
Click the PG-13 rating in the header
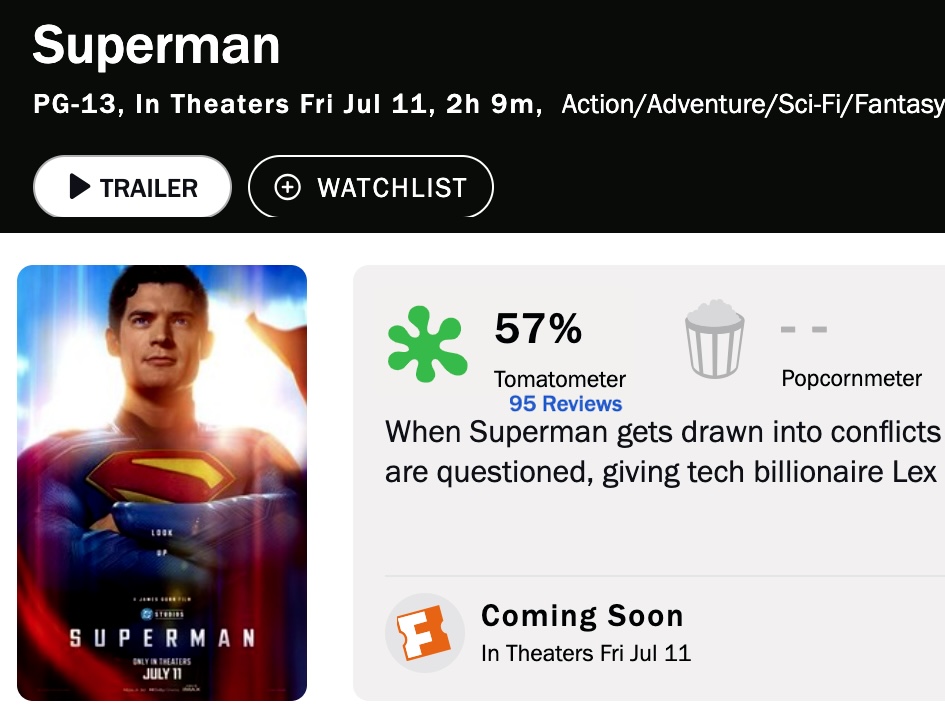pyautogui.click(x=74, y=104)
